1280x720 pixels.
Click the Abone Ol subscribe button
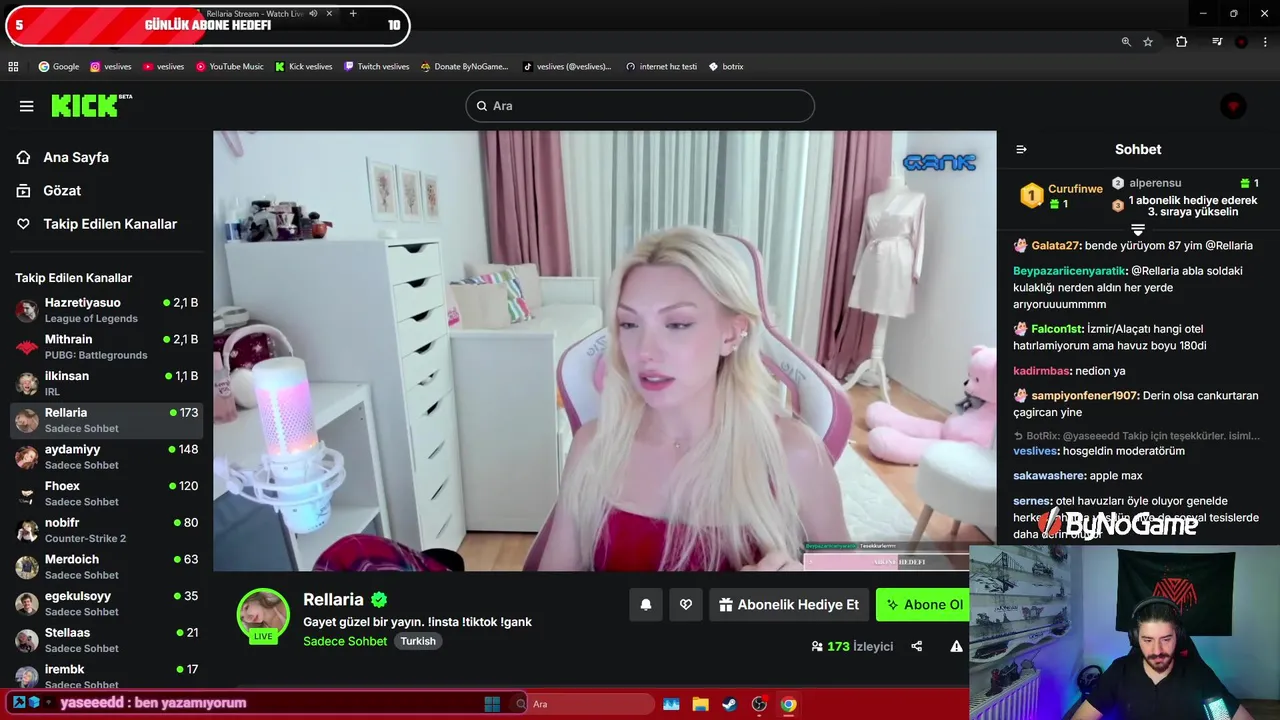pos(922,604)
